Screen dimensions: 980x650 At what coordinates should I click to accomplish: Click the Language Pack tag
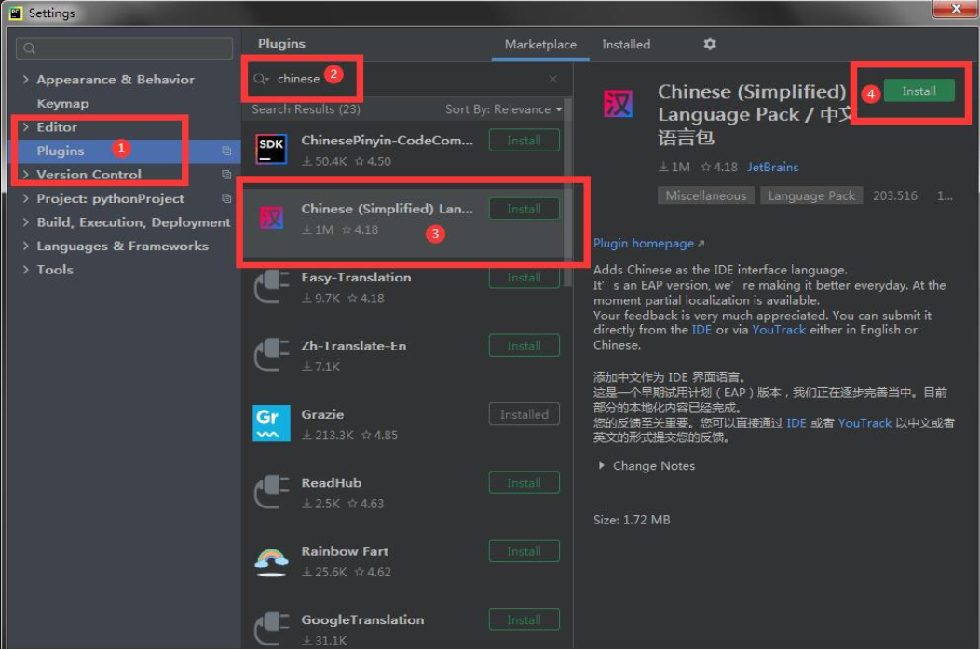811,196
